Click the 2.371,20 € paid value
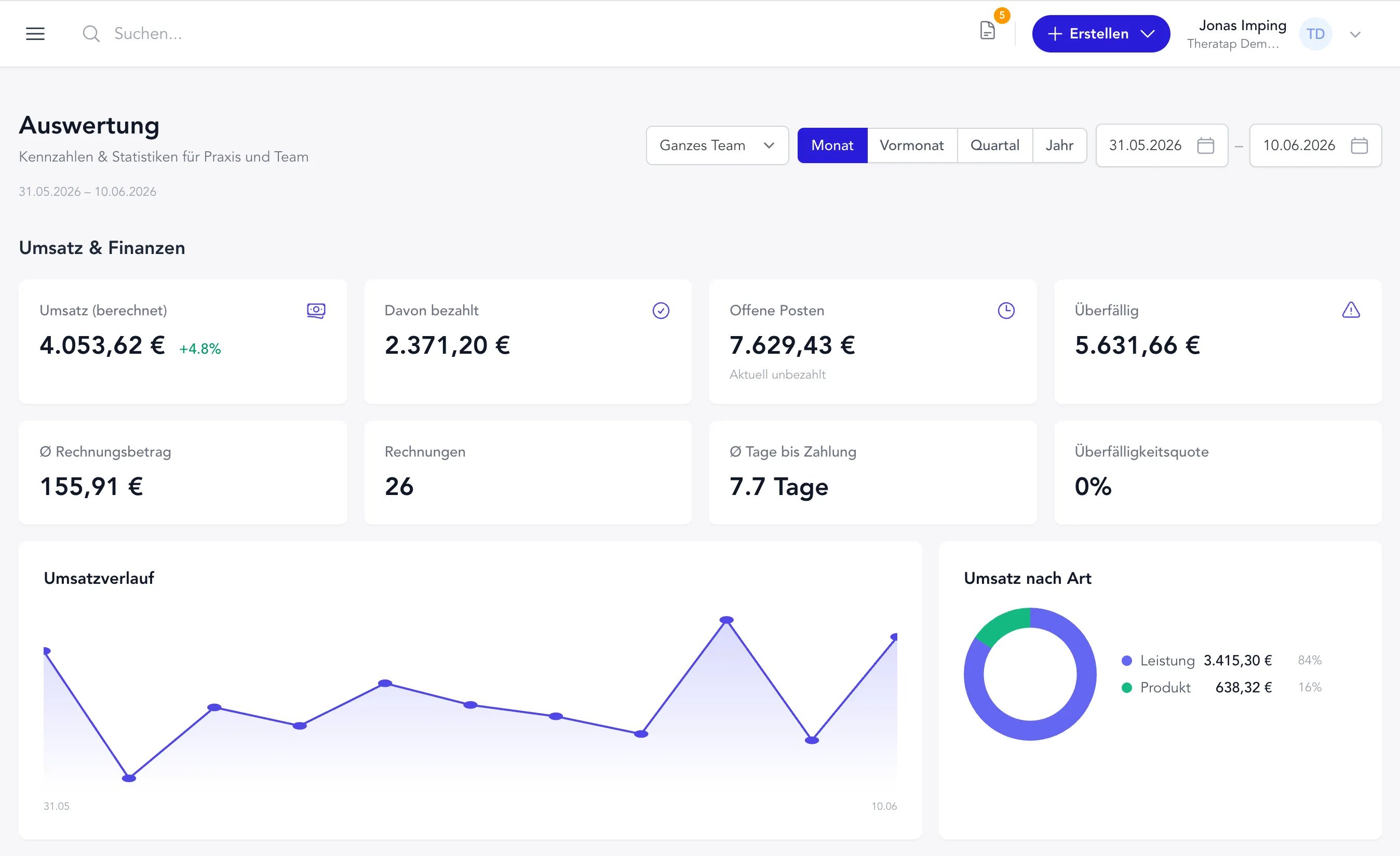Viewport: 1400px width, 856px height. (x=447, y=345)
